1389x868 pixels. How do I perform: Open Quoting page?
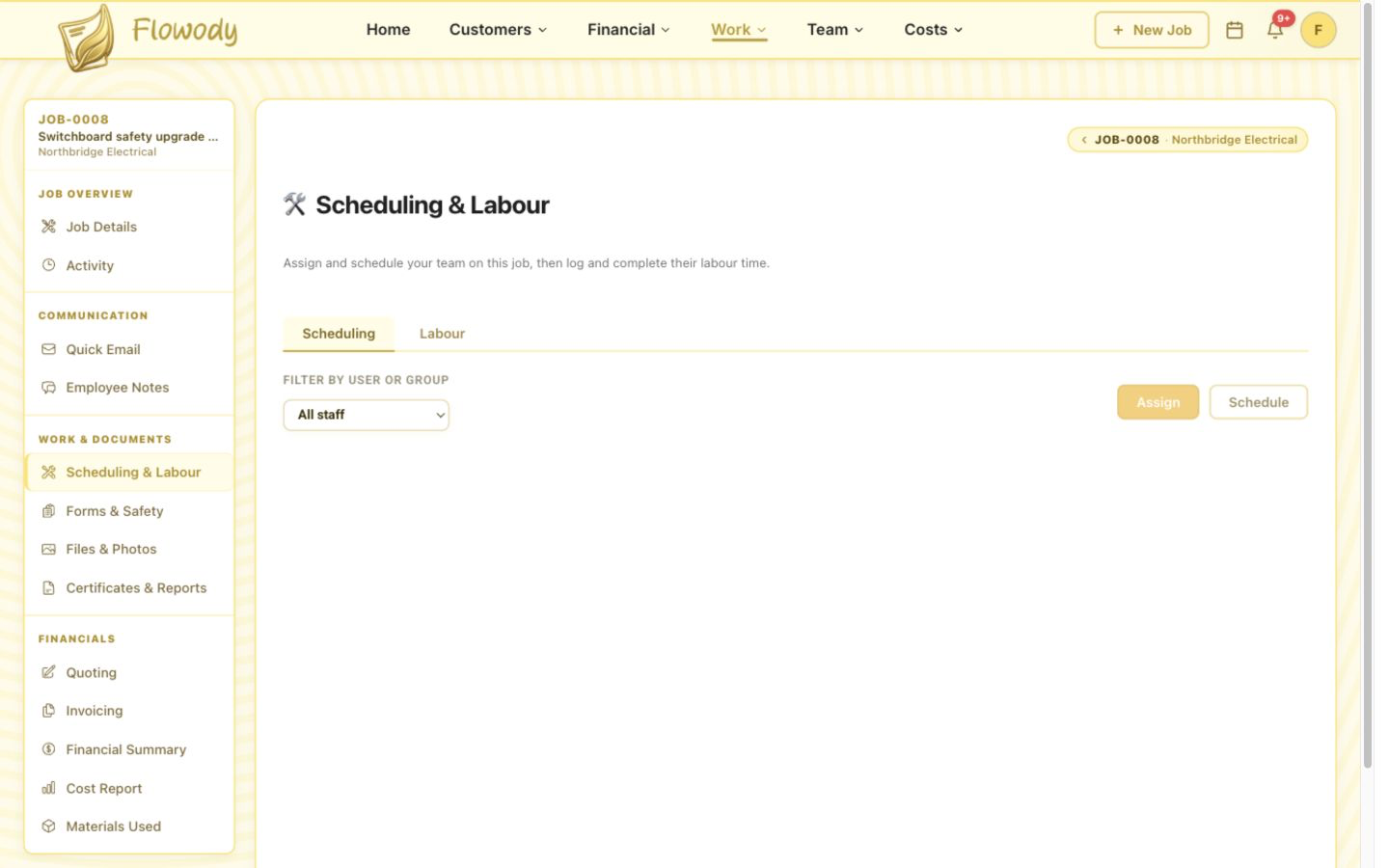(x=129, y=672)
